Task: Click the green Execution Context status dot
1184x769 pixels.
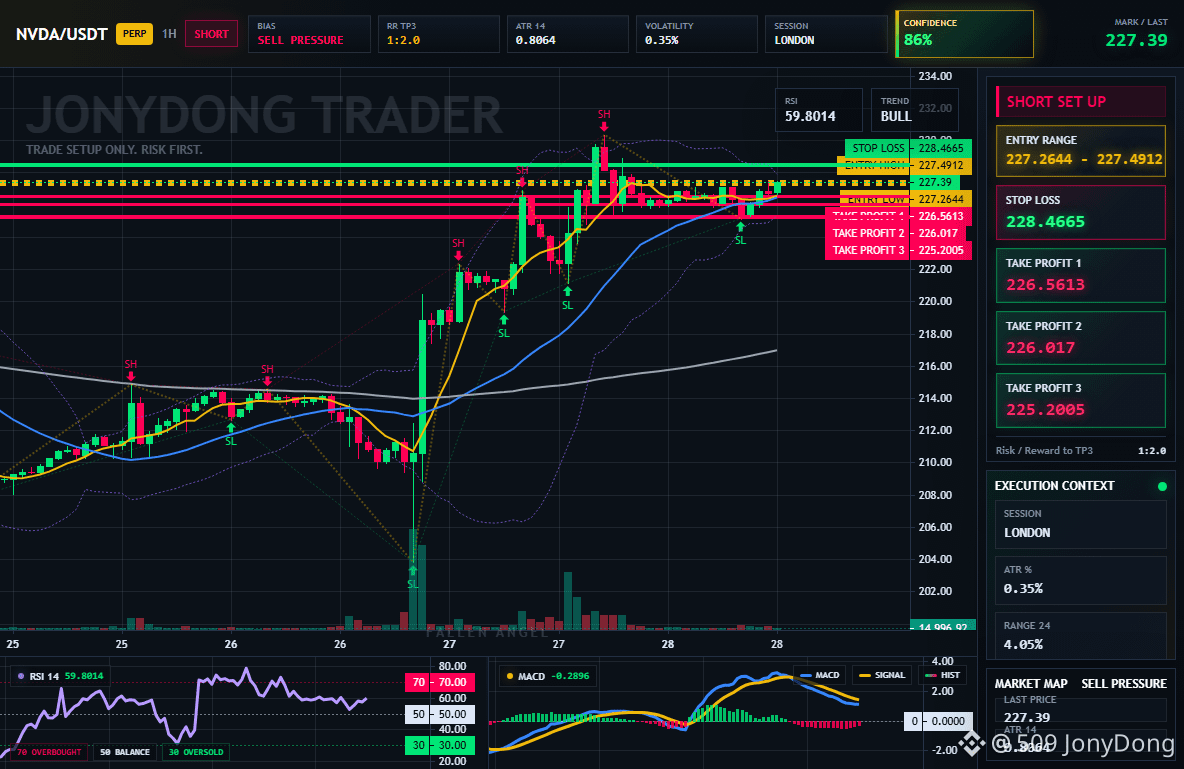Action: tap(1162, 486)
